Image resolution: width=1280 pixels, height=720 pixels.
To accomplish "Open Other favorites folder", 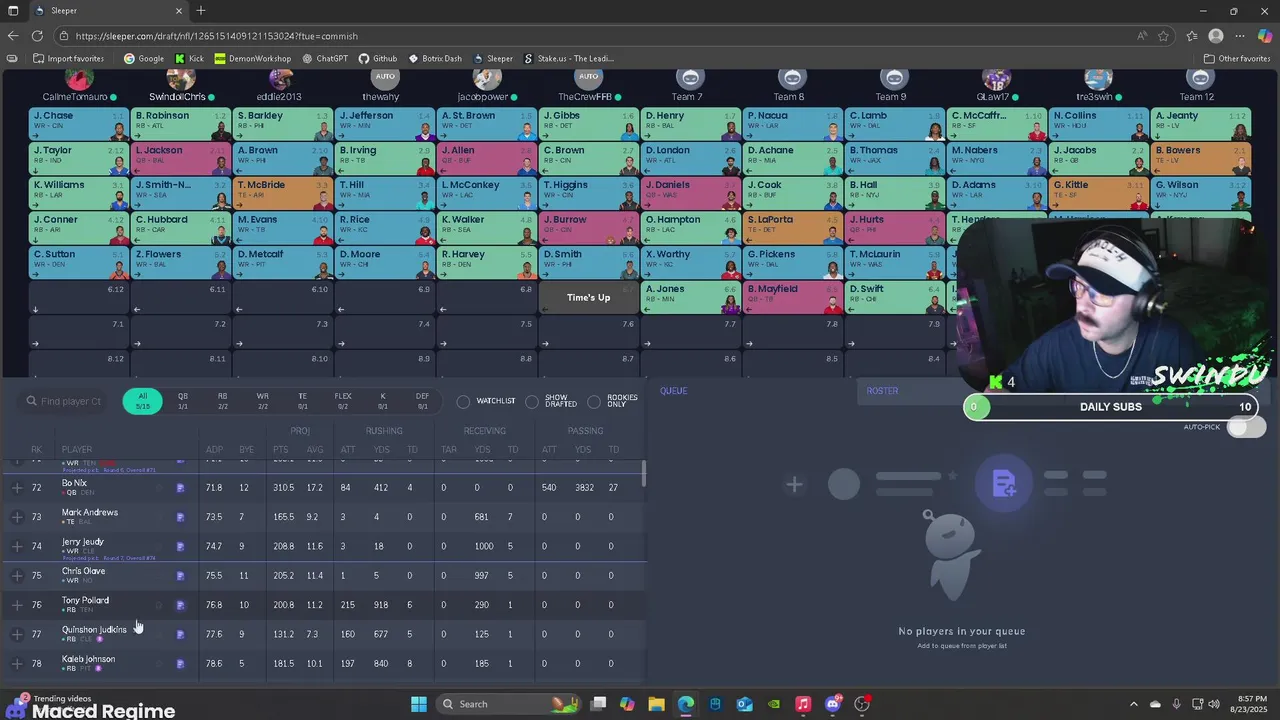I will point(1236,58).
